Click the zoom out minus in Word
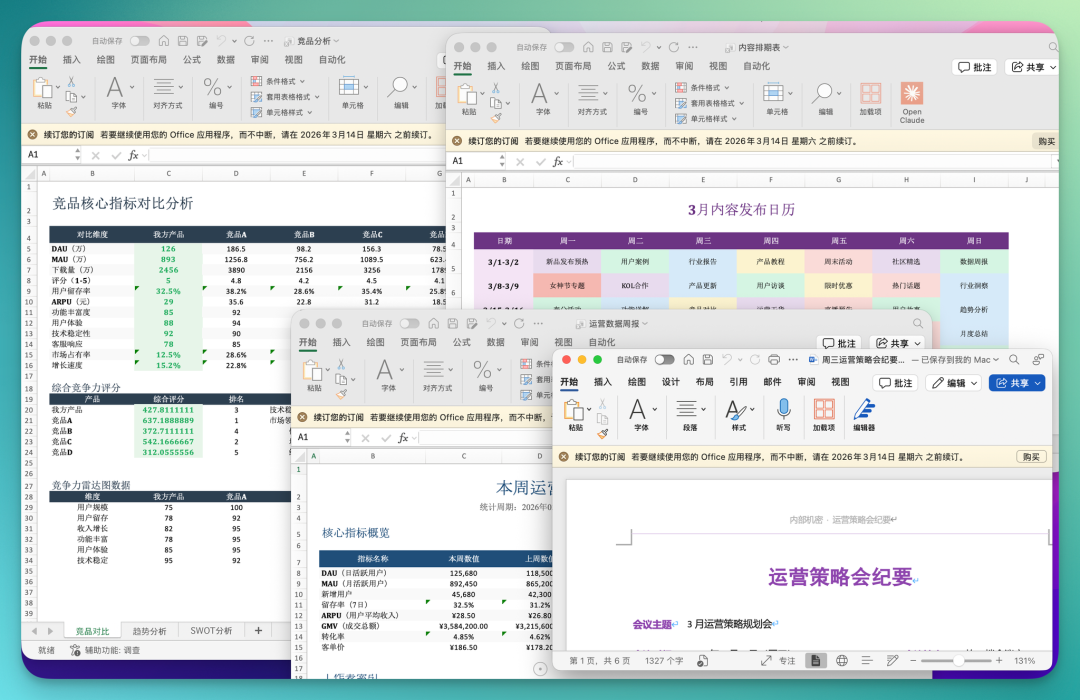Viewport: 1080px width, 700px height. 913,660
